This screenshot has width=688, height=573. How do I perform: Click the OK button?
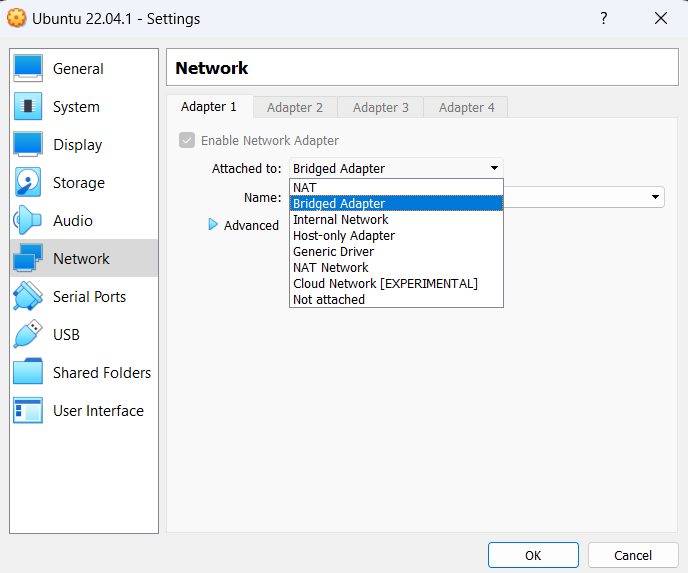533,555
